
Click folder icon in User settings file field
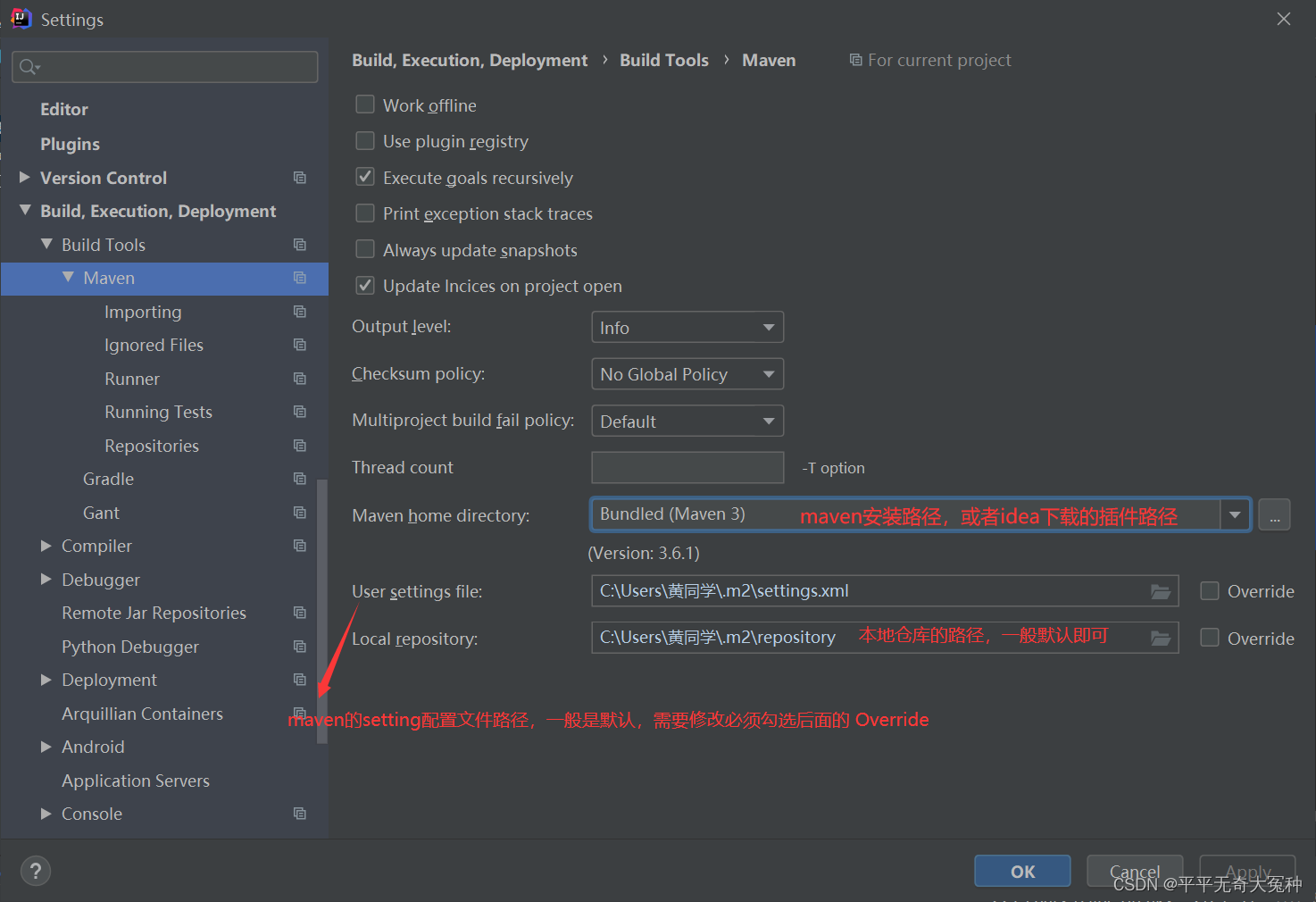click(1161, 591)
